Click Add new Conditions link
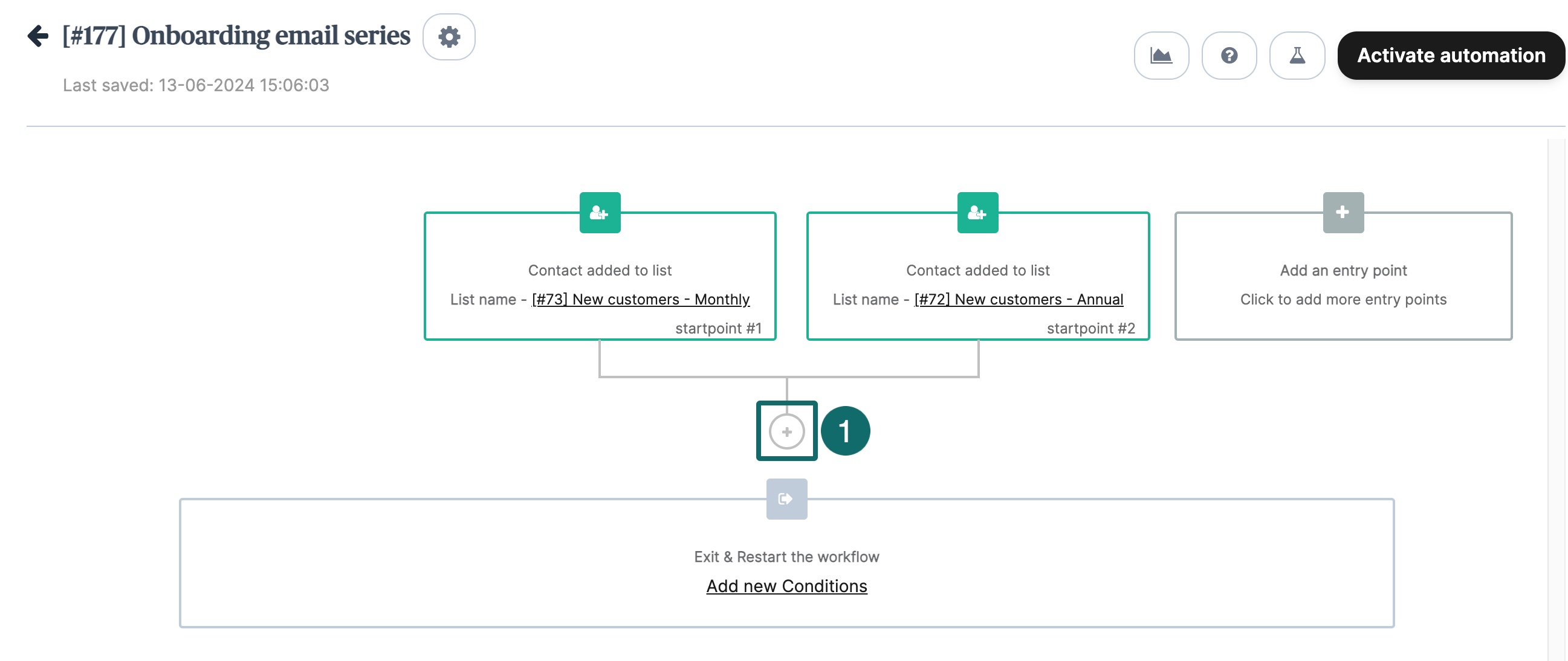This screenshot has width=1568, height=661. (786, 586)
